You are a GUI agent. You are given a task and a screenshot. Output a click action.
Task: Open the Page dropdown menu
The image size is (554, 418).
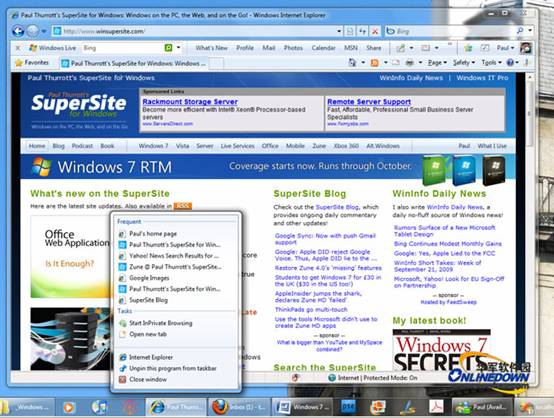coord(437,63)
